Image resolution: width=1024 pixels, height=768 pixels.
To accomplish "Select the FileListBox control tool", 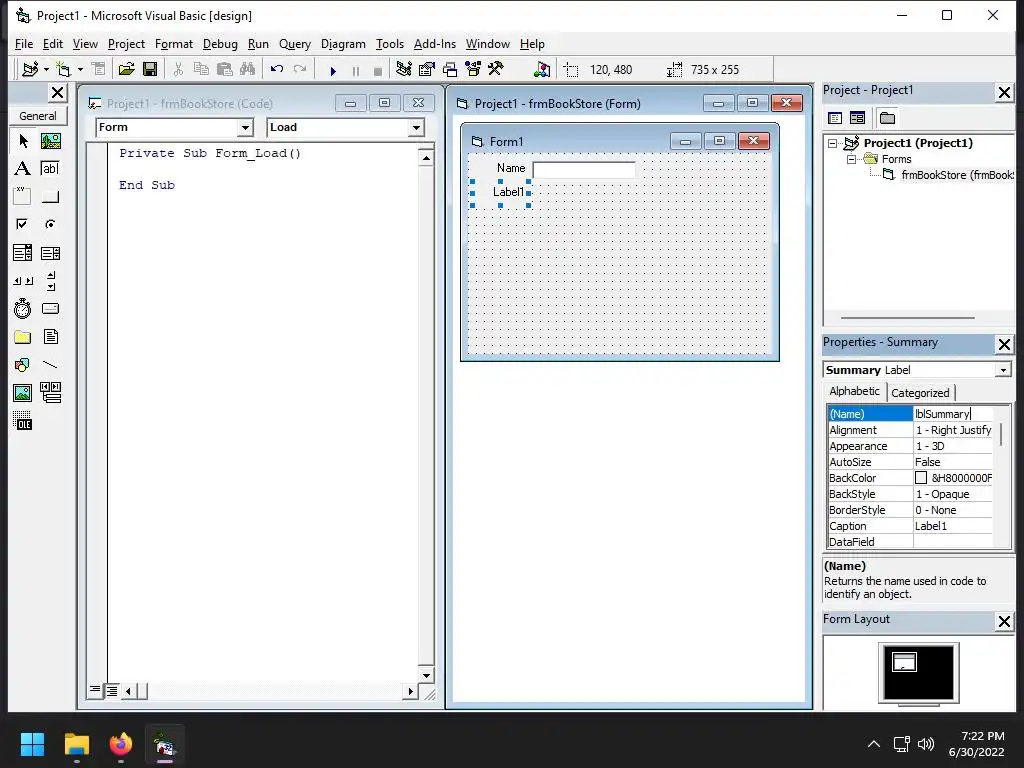I will click(50, 337).
